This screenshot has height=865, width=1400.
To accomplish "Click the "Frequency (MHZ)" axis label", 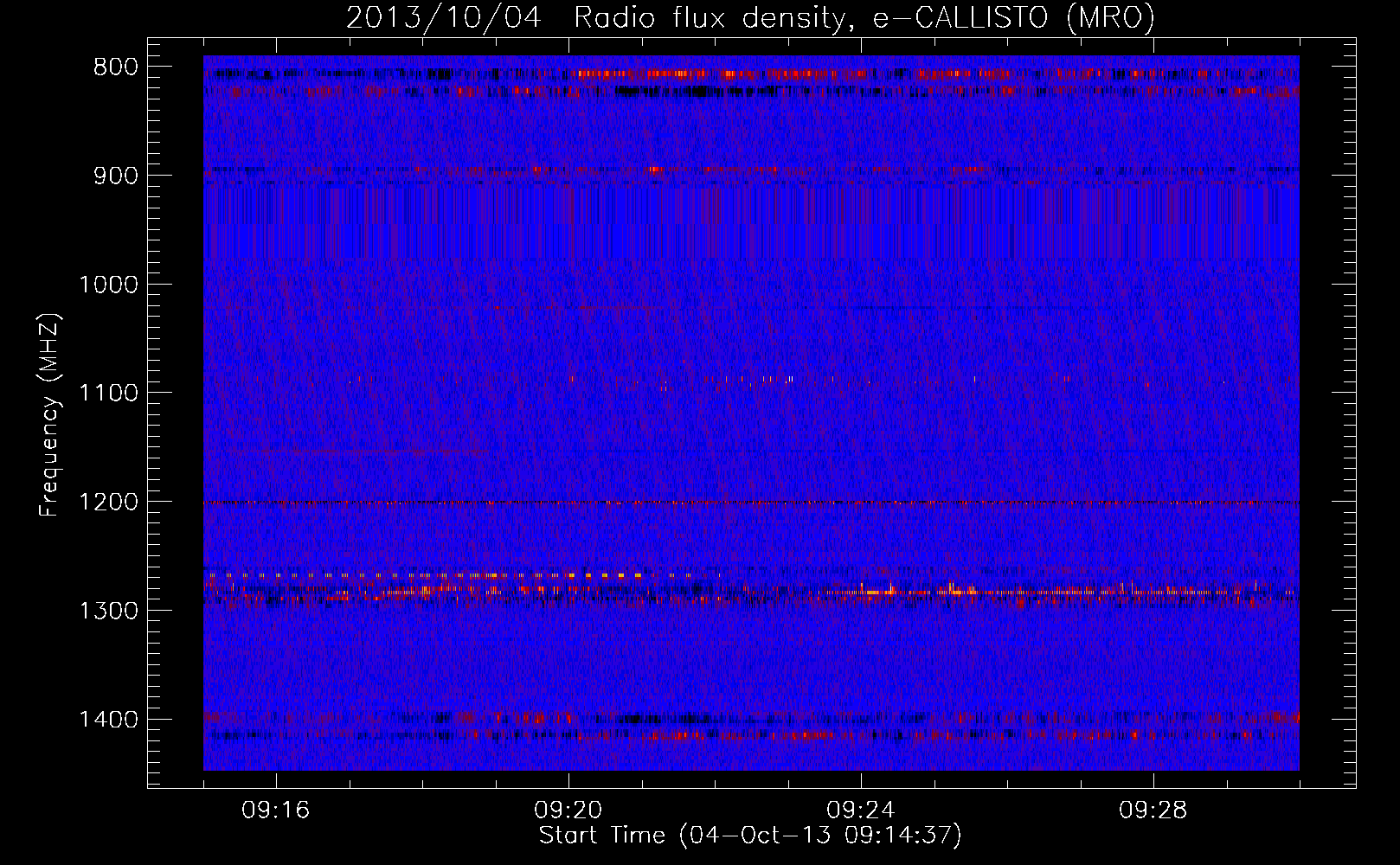I will 49,415.
